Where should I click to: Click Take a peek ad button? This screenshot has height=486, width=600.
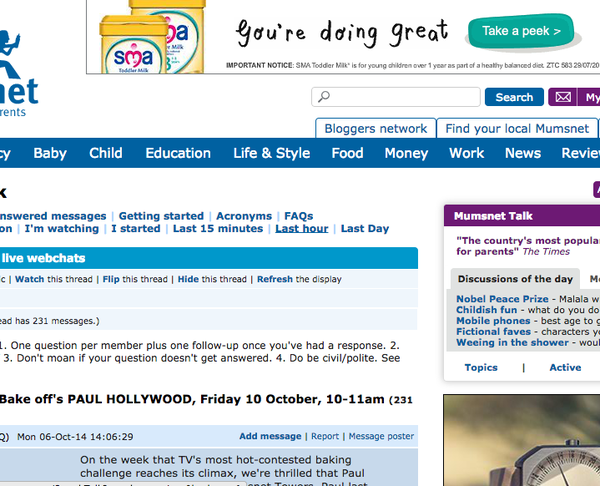coord(520,31)
